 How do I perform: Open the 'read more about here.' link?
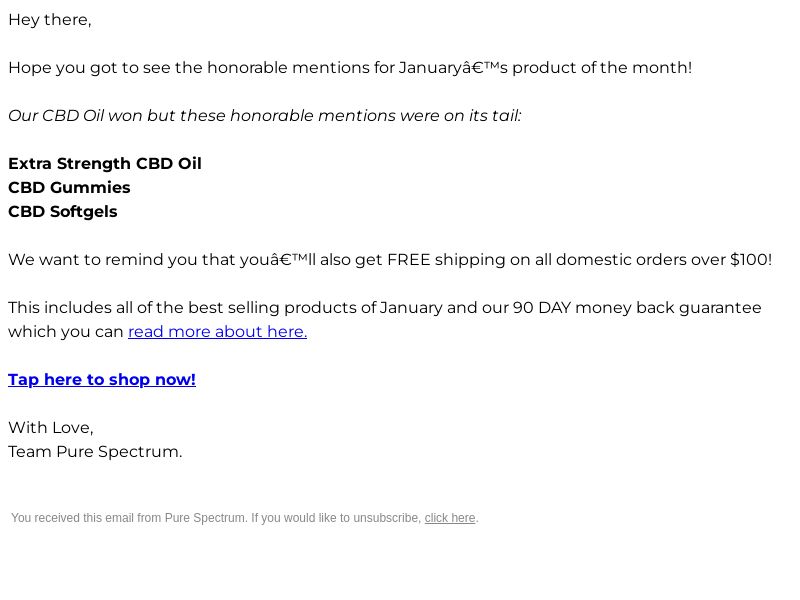tap(217, 332)
